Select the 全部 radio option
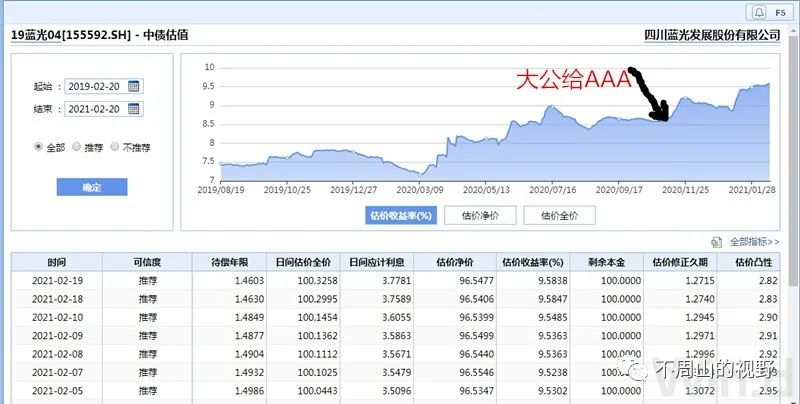800x404 pixels. coord(38,147)
